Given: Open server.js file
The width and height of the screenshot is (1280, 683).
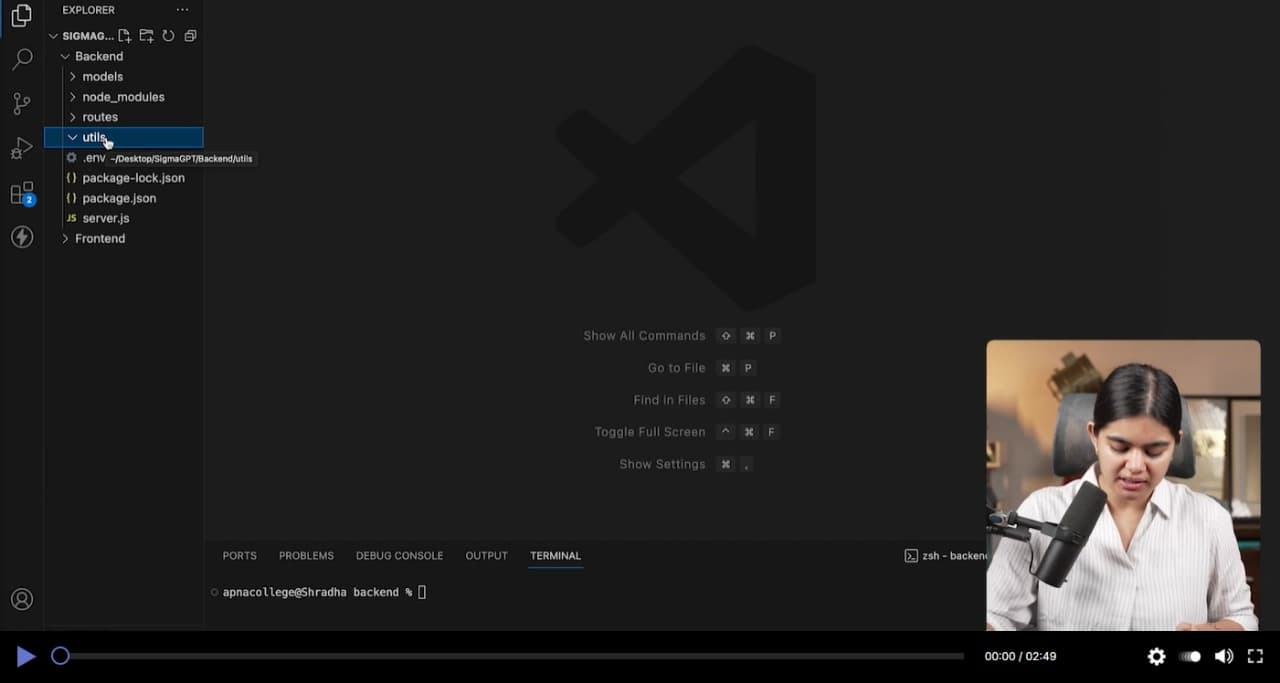Looking at the screenshot, I should [x=105, y=218].
